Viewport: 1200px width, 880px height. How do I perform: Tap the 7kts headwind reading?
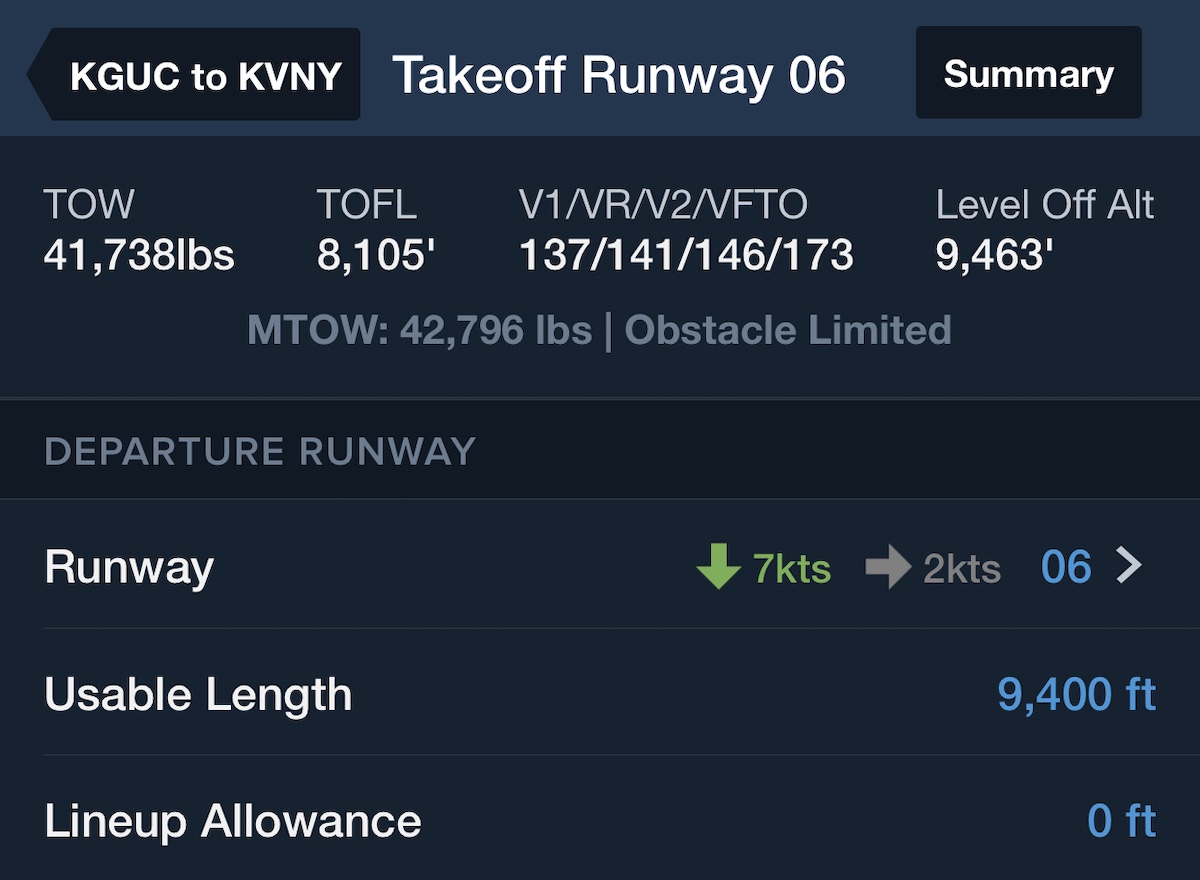tap(792, 568)
